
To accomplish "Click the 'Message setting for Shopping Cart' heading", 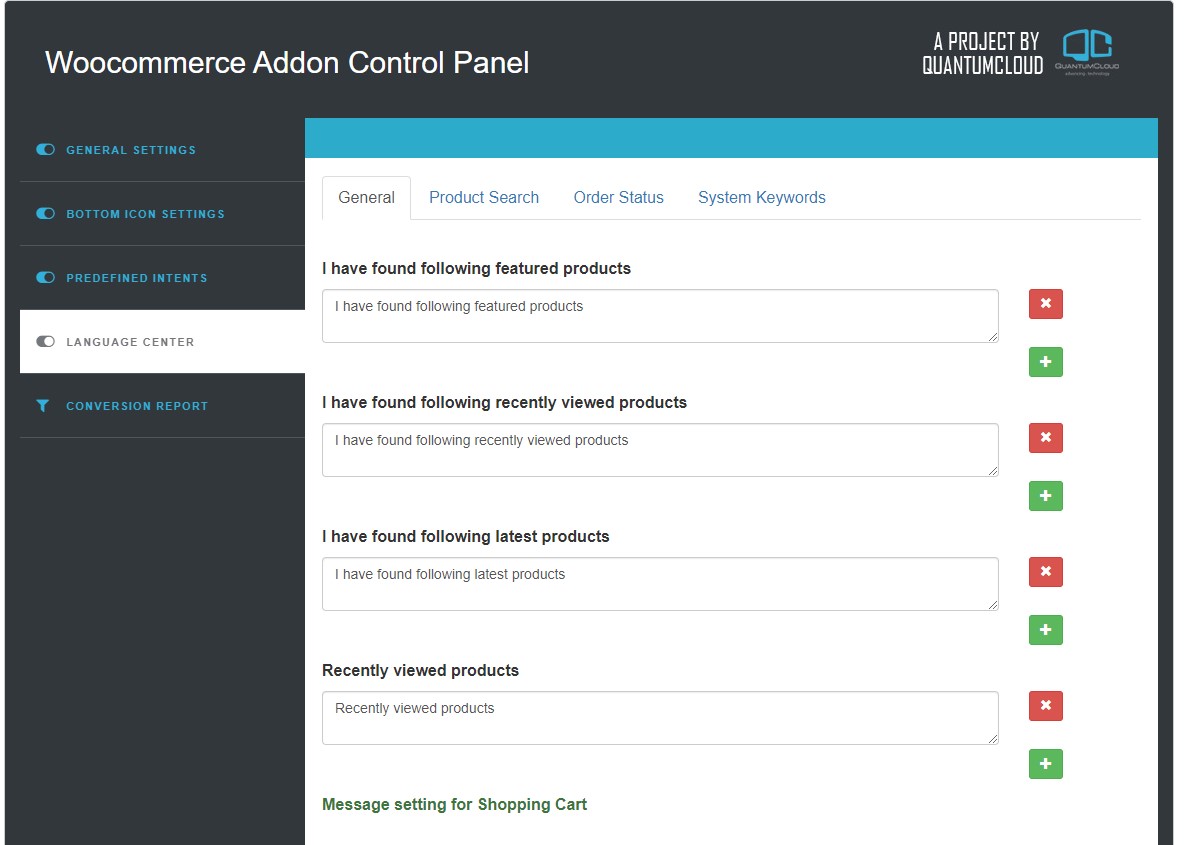I will coord(454,805).
